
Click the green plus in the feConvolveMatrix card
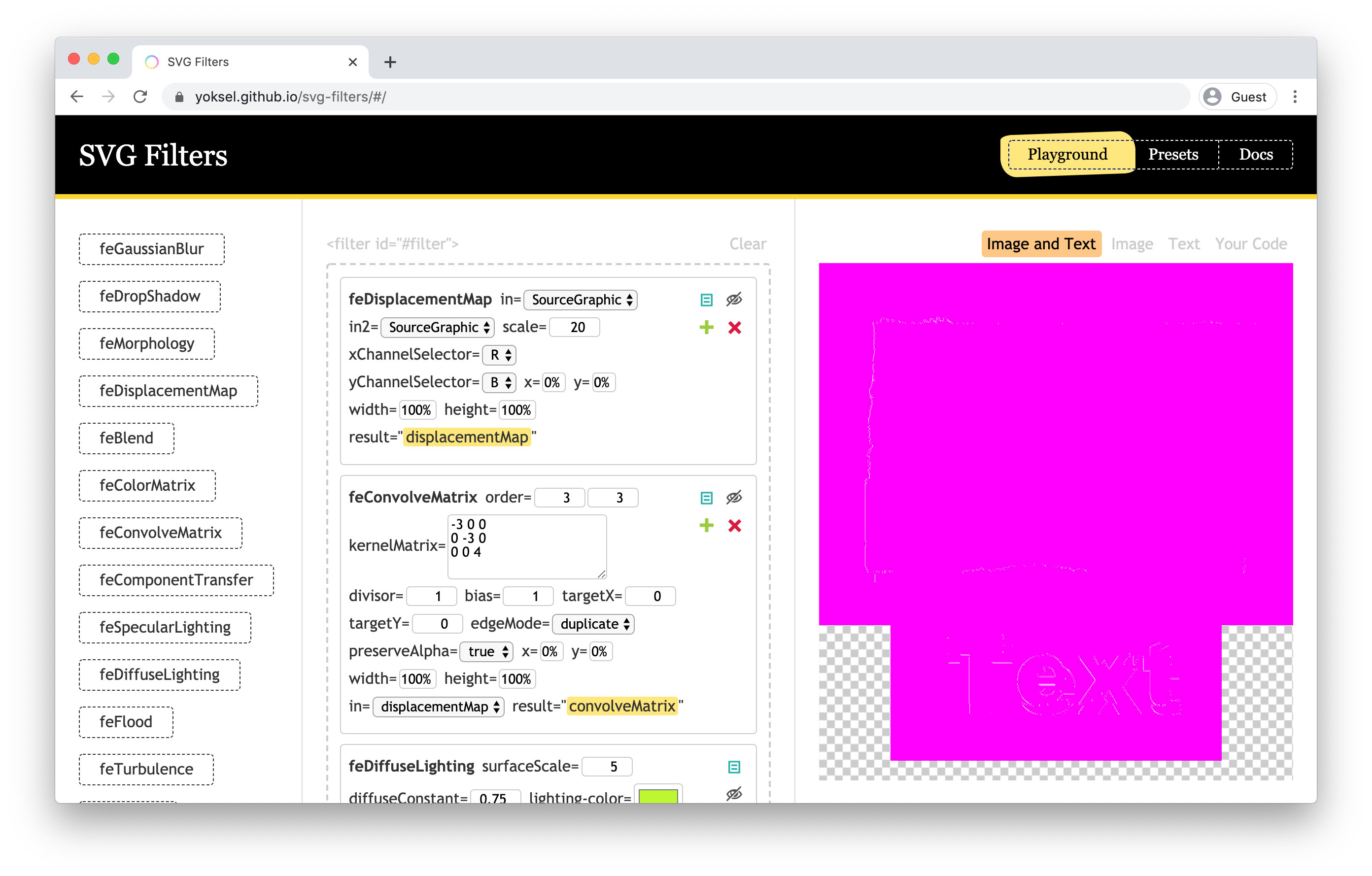[706, 525]
